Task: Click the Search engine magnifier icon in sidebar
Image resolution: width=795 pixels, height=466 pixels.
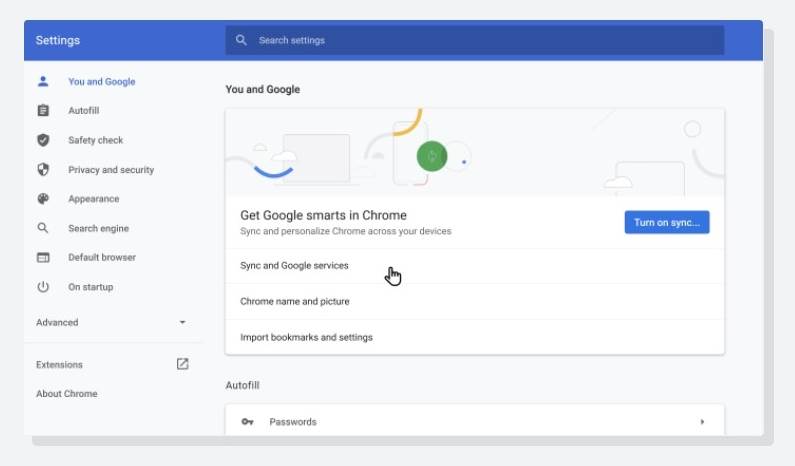Action: (43, 228)
